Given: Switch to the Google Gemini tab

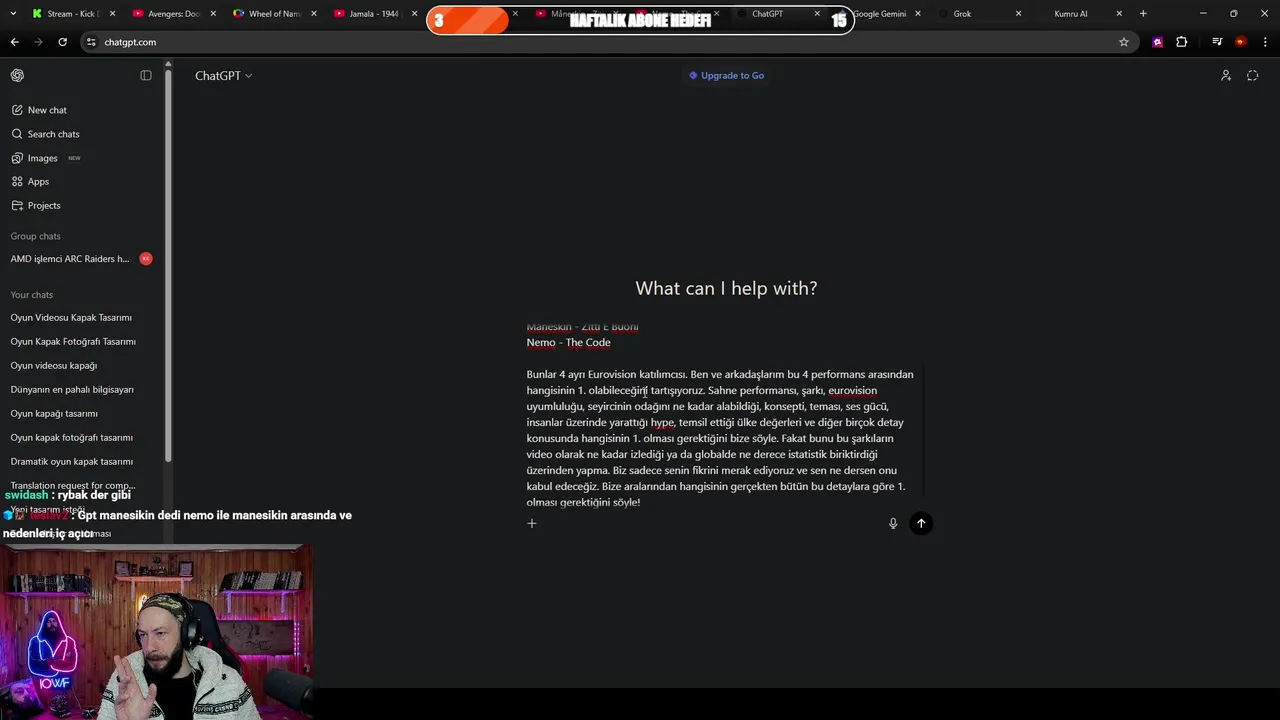Looking at the screenshot, I should [x=880, y=14].
